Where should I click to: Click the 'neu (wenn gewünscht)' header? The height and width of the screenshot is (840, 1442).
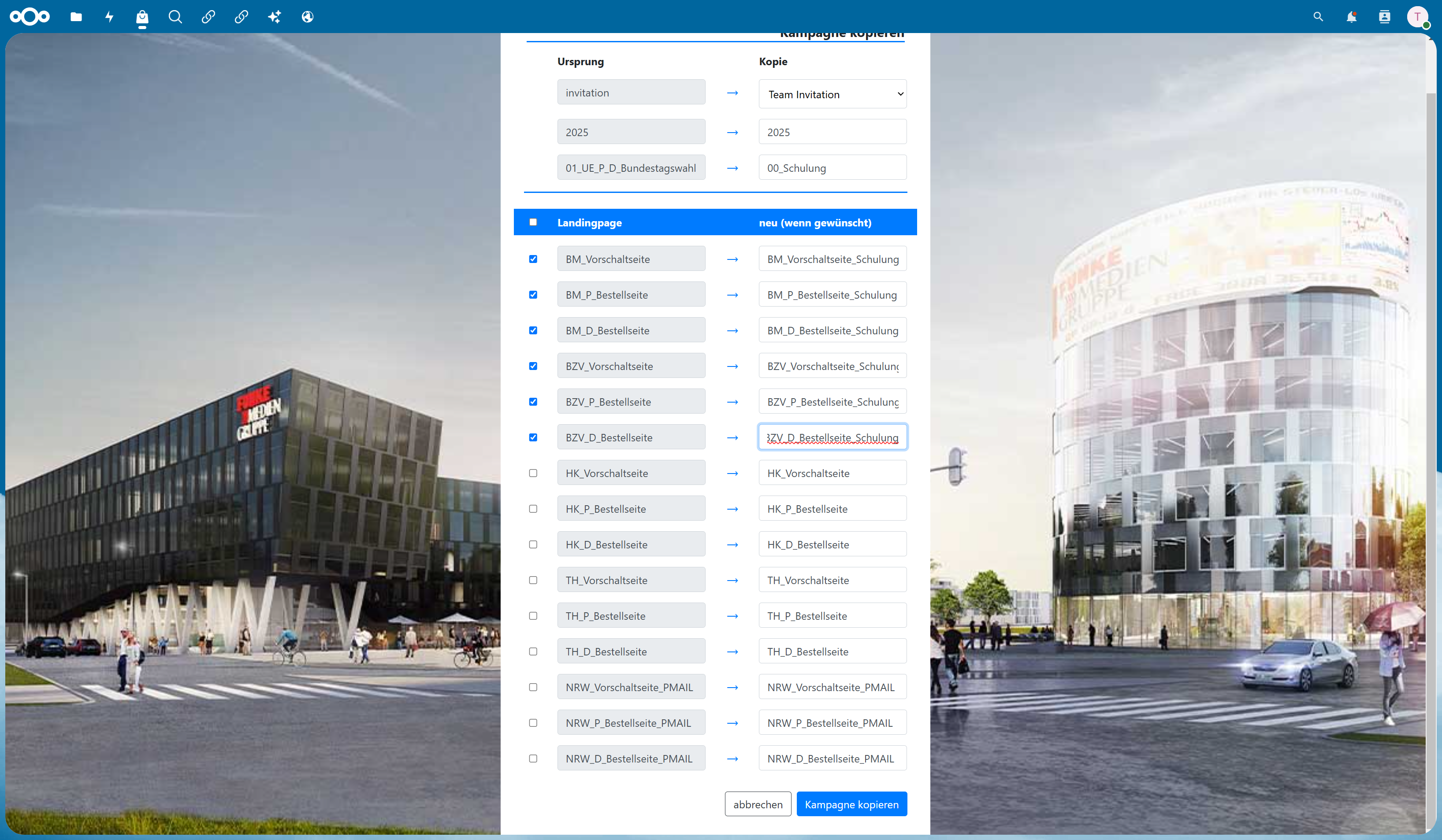click(x=815, y=222)
